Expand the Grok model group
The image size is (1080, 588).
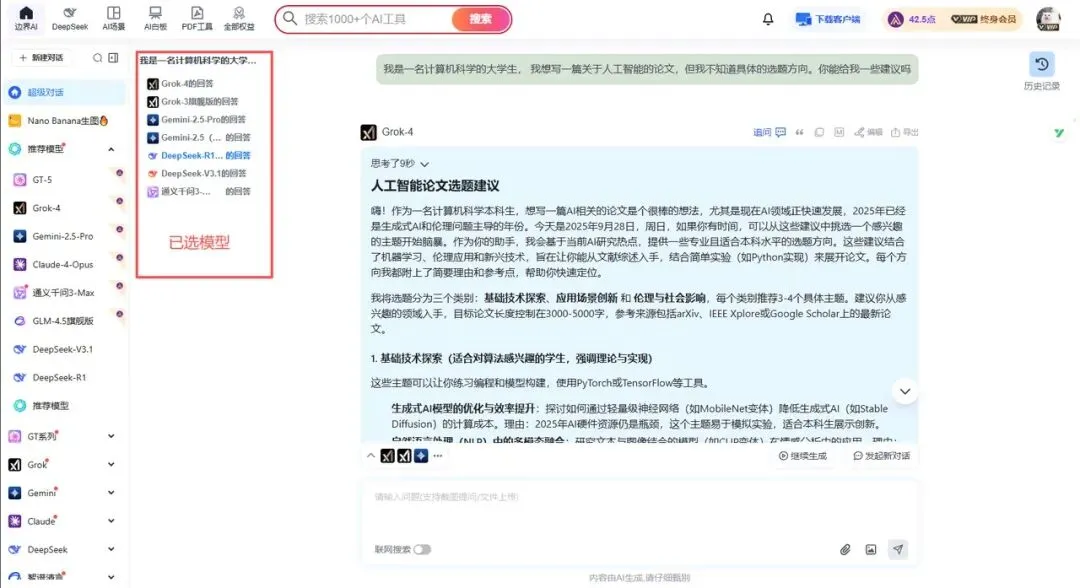click(x=111, y=465)
